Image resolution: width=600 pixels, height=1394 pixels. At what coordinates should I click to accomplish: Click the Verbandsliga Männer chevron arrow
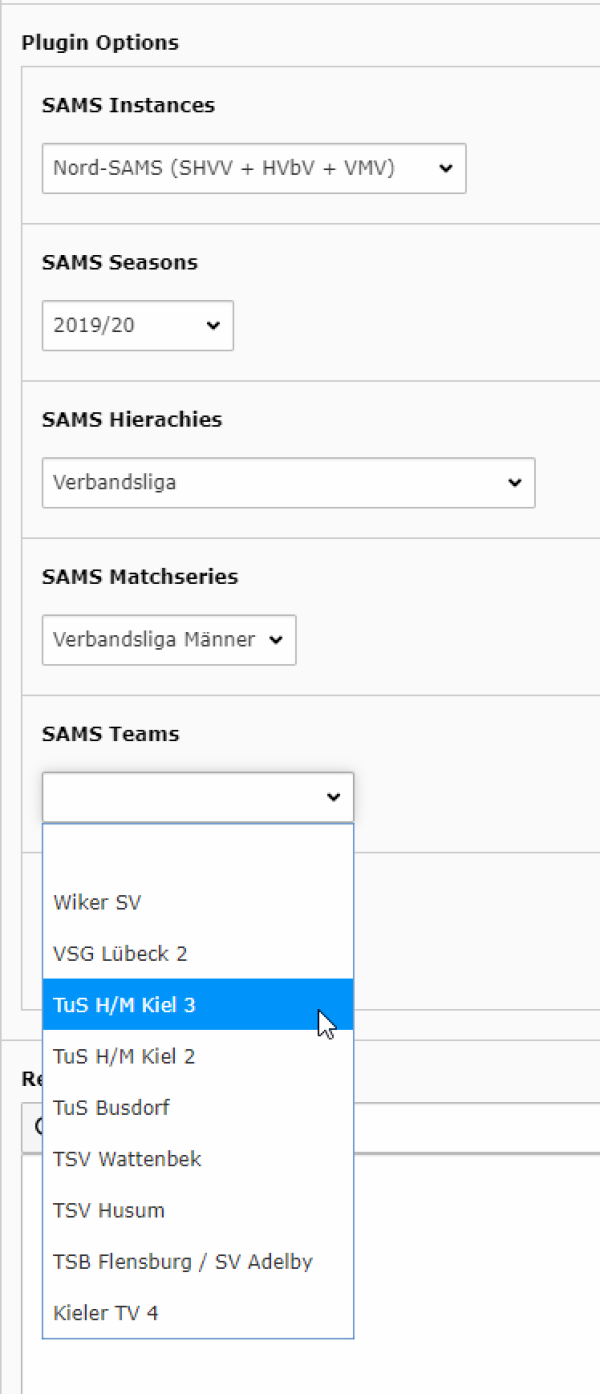pyautogui.click(x=276, y=640)
